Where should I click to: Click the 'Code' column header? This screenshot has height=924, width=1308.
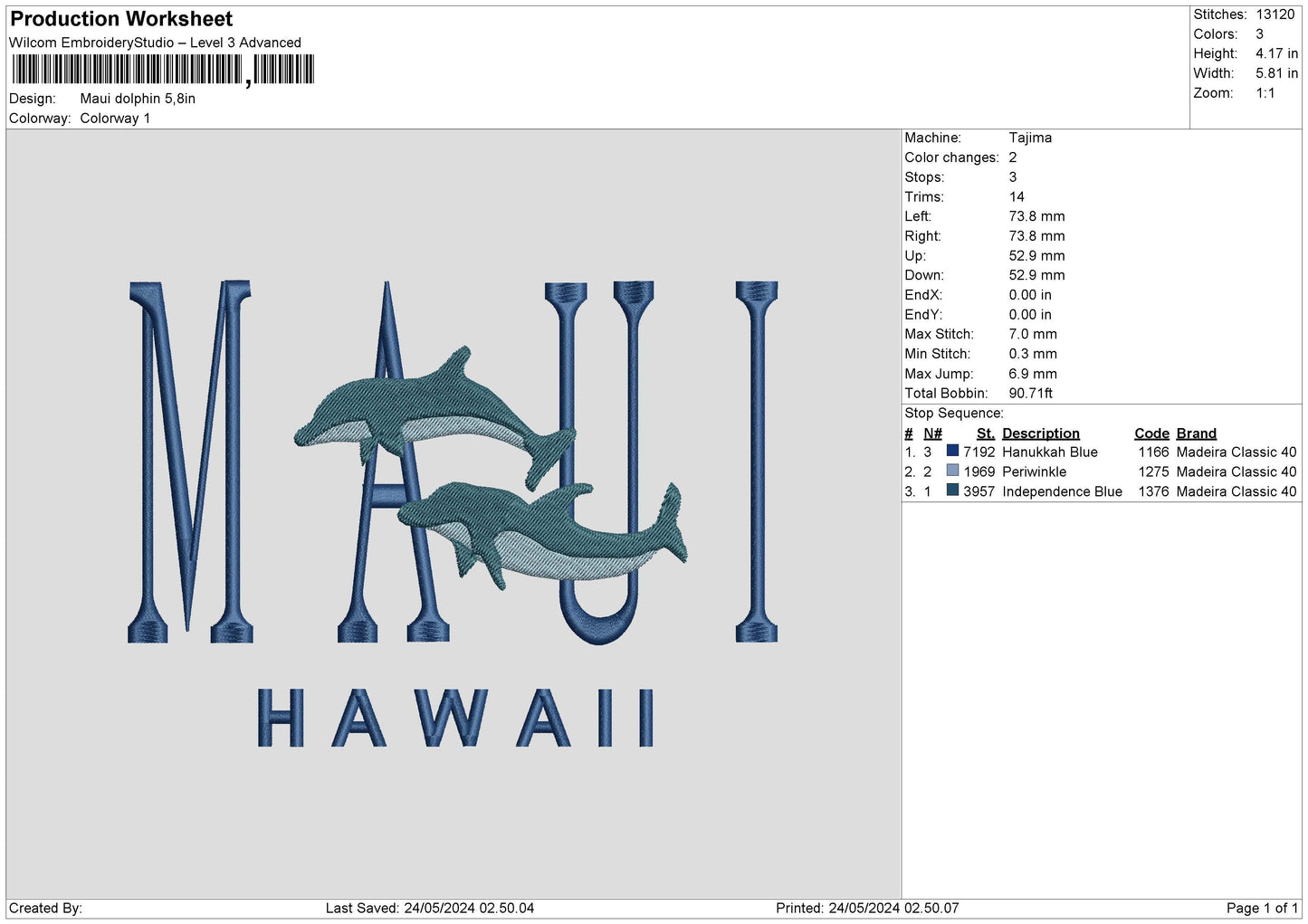point(1151,433)
